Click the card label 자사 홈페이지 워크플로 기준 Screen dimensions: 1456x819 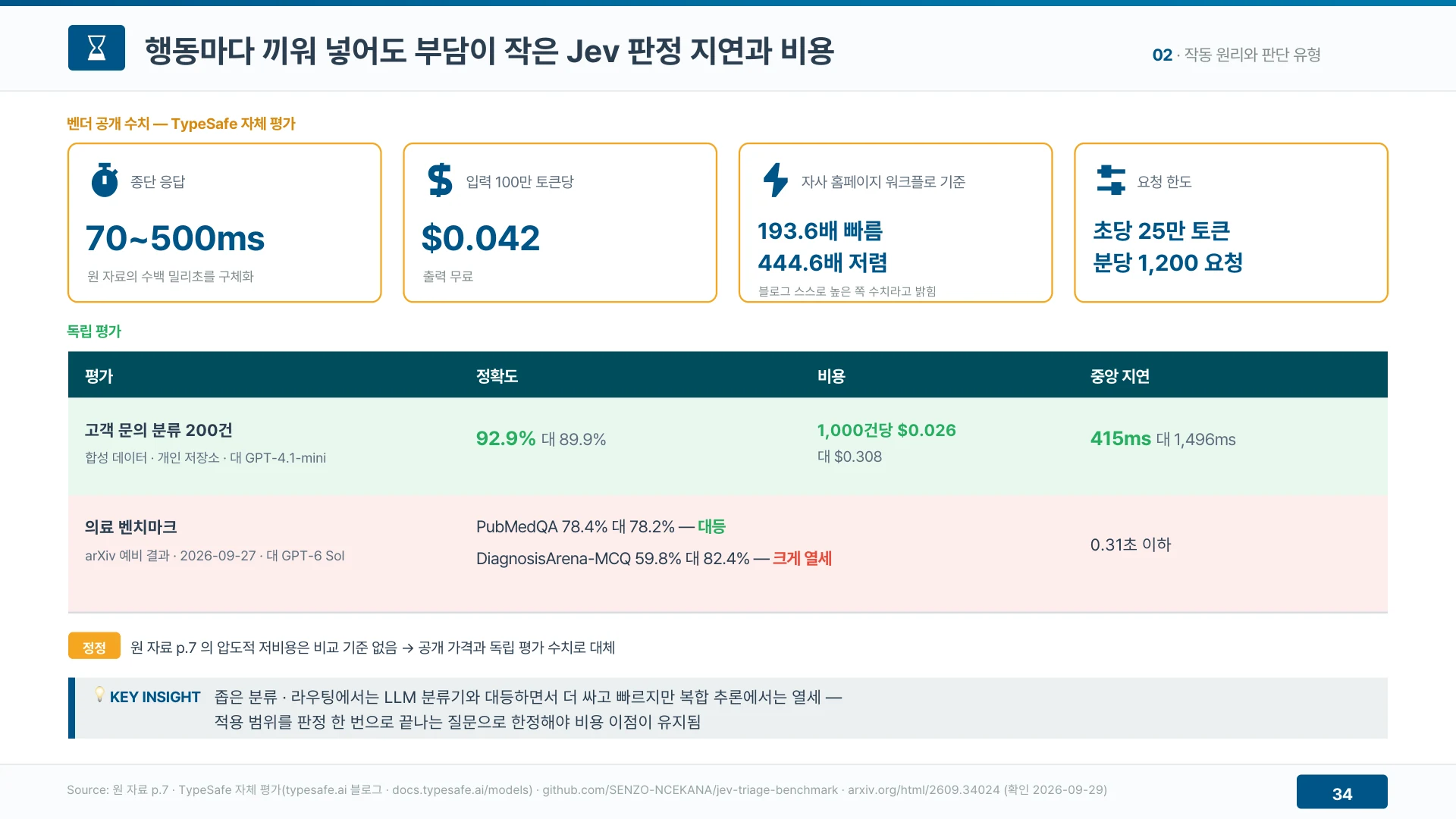[x=883, y=181]
